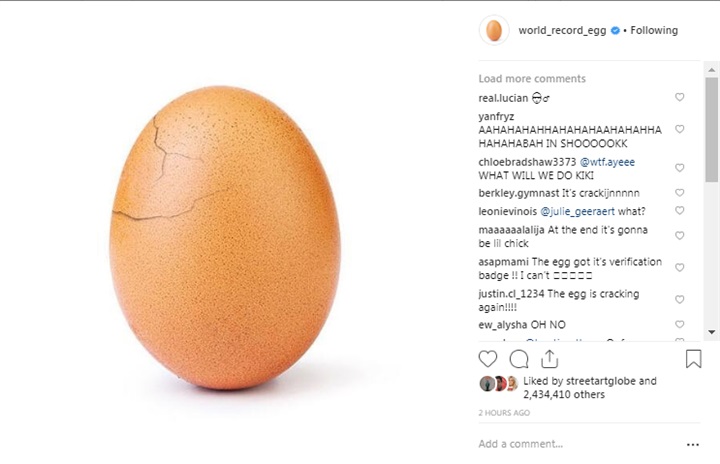The height and width of the screenshot is (464, 720).
Task: Click the liker avatars beside Liked by
Action: [499, 384]
